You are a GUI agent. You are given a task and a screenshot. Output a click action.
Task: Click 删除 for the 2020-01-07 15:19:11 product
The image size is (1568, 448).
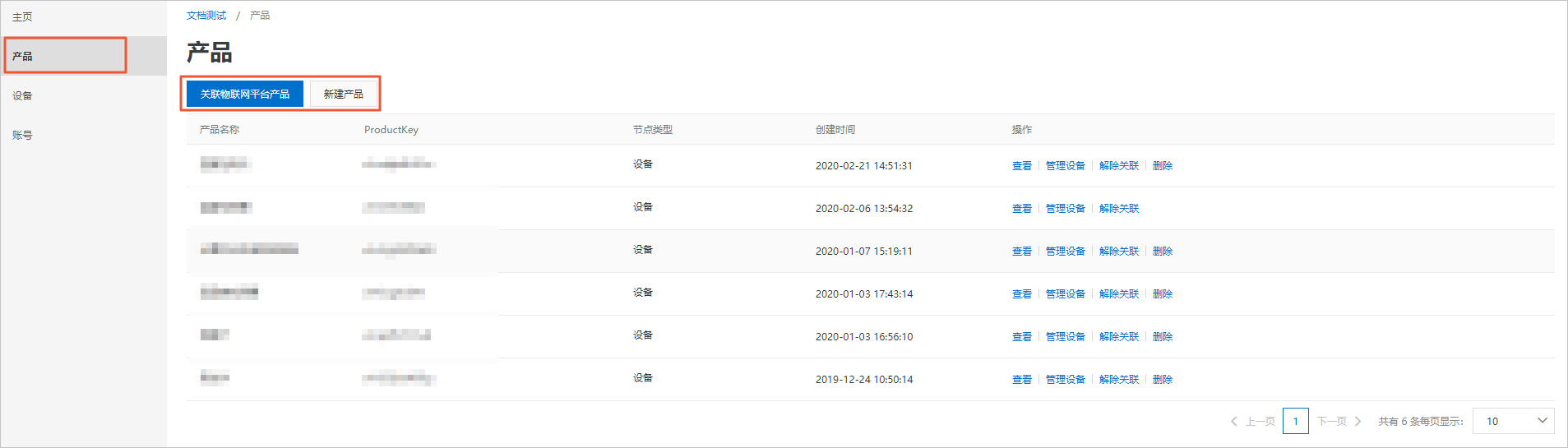click(x=1163, y=252)
